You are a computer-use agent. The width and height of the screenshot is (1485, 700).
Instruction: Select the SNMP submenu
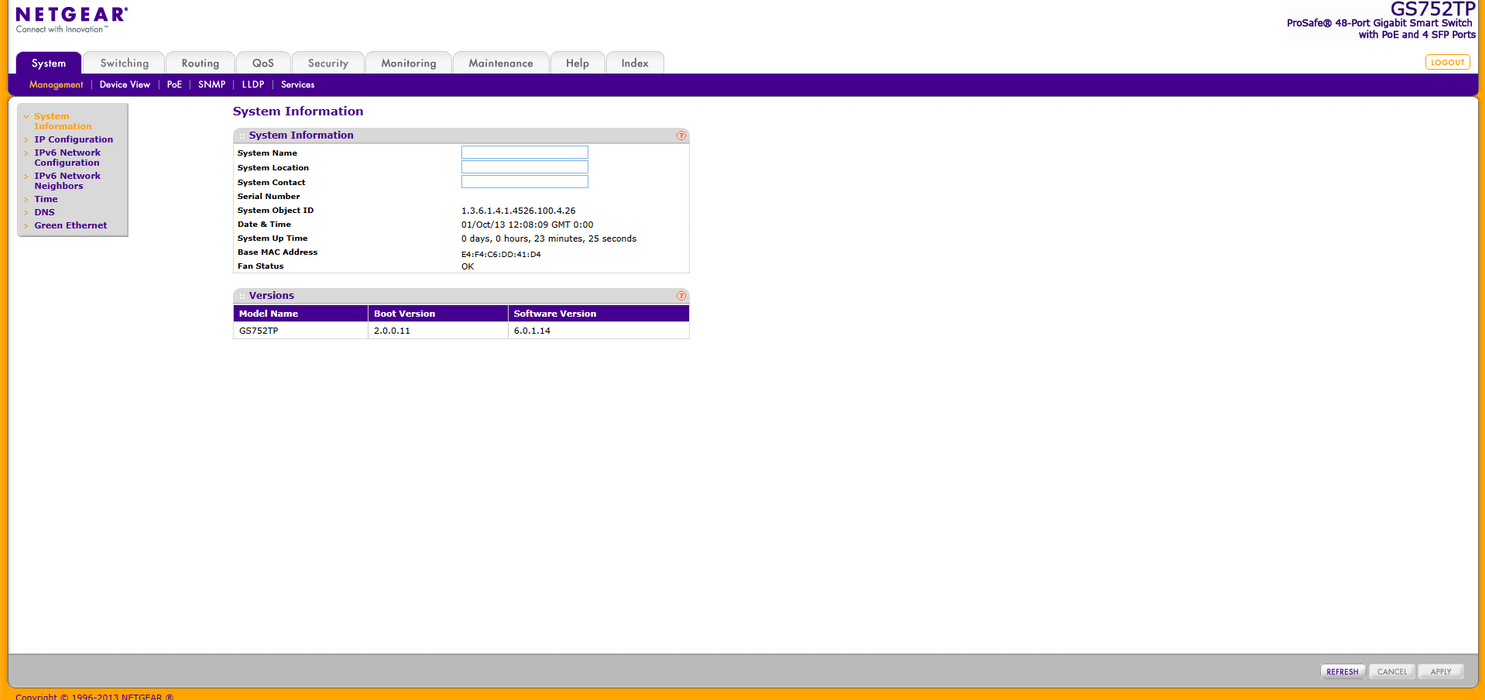(212, 85)
